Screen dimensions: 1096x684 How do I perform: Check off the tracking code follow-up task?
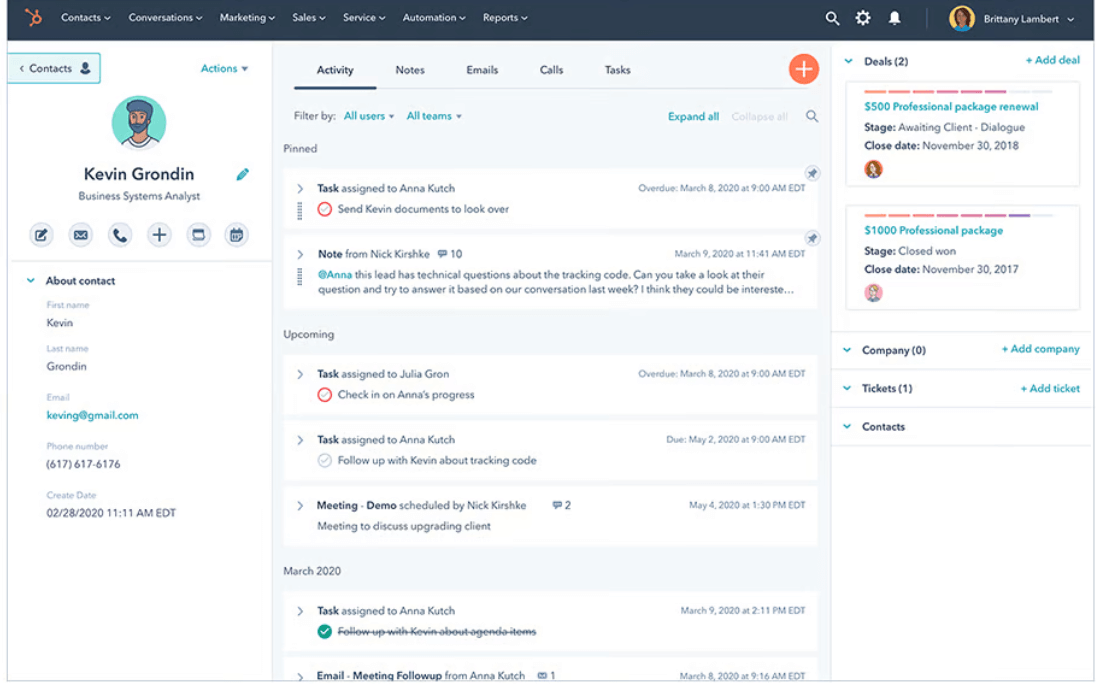(x=324, y=460)
